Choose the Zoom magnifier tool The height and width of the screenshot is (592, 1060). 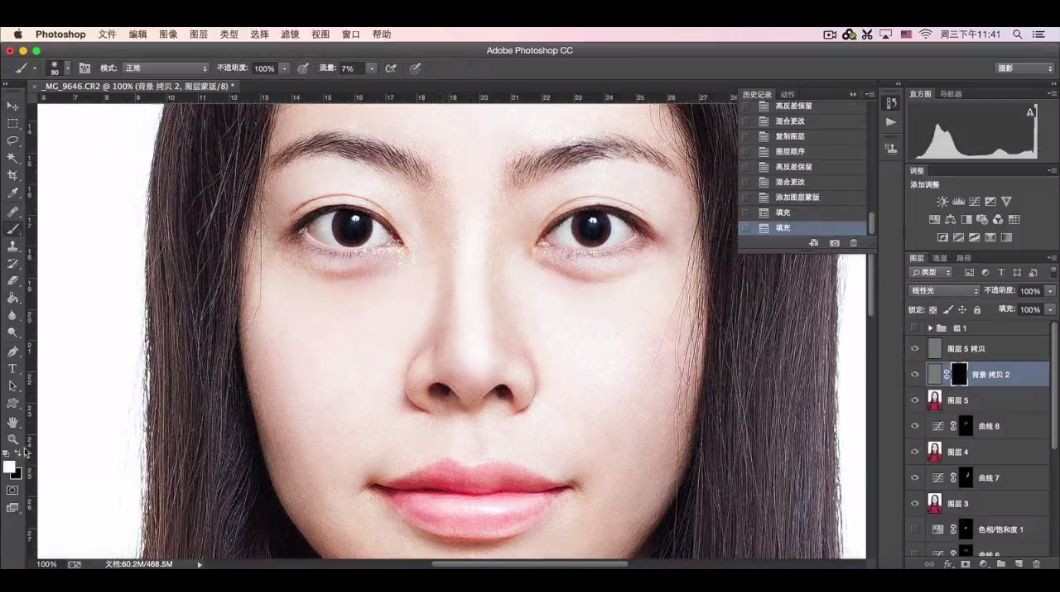click(x=12, y=439)
